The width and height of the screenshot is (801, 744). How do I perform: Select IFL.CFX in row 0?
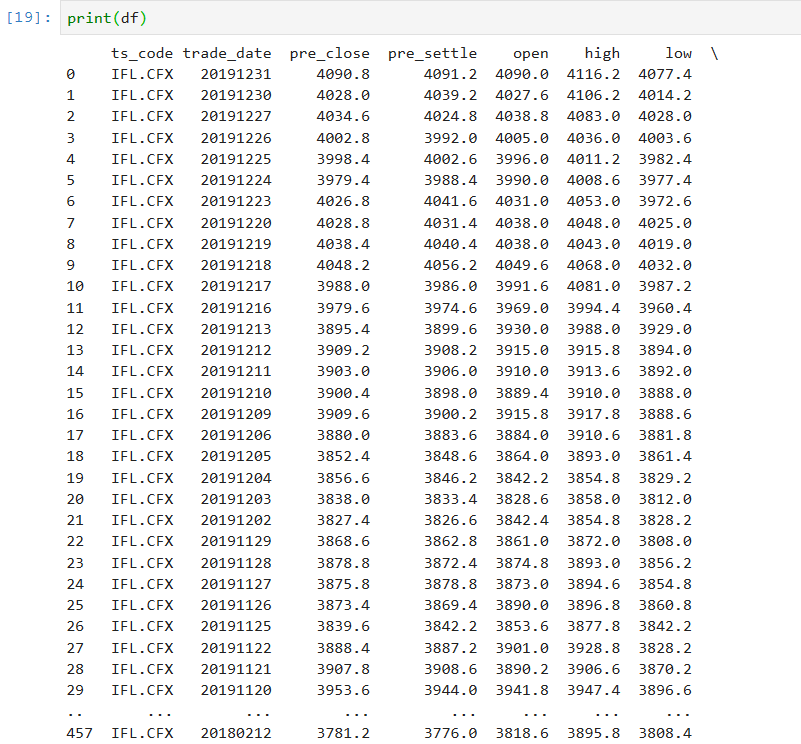point(140,74)
